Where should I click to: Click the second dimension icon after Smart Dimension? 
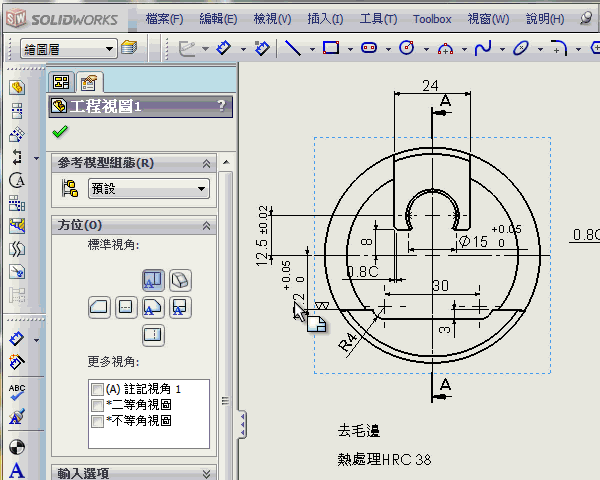[x=262, y=48]
